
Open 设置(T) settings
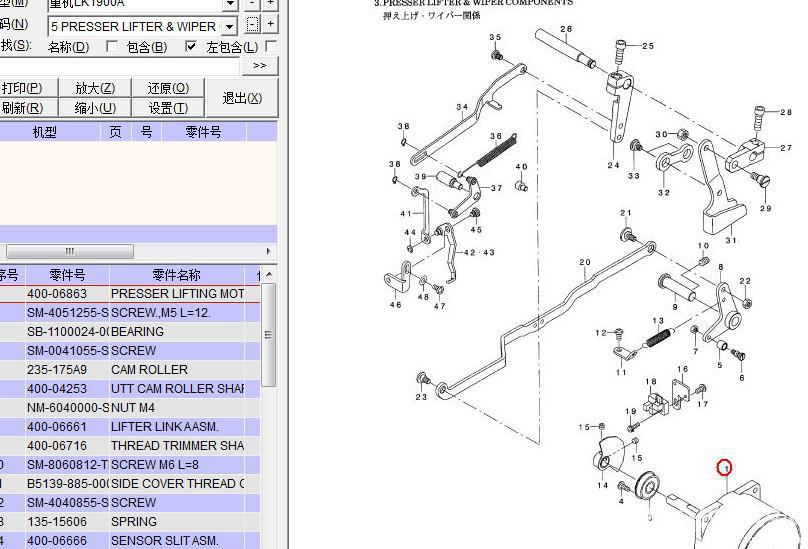coord(168,108)
